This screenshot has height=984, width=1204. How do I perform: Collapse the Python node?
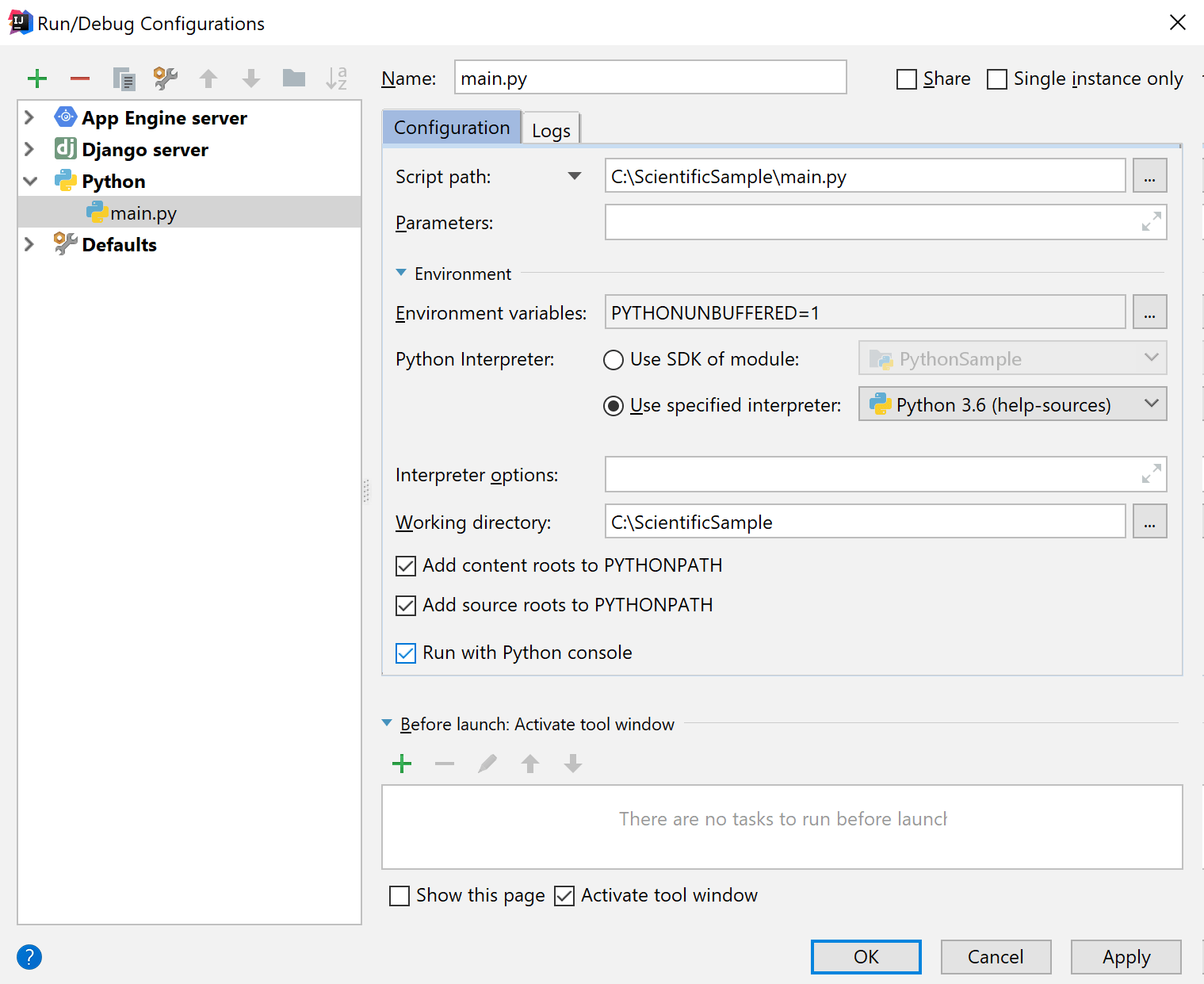point(30,181)
